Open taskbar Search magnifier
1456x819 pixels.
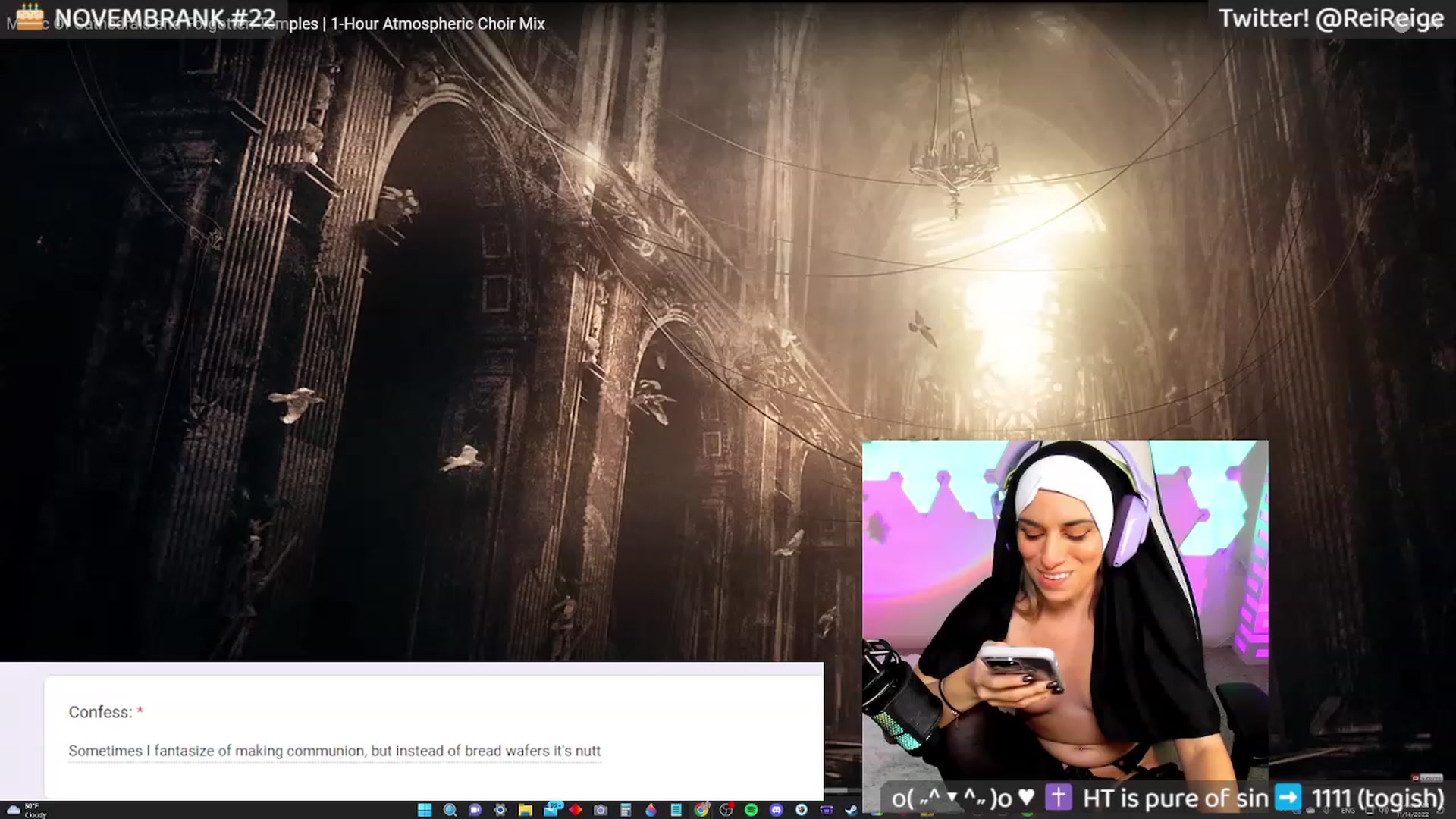[x=450, y=810]
